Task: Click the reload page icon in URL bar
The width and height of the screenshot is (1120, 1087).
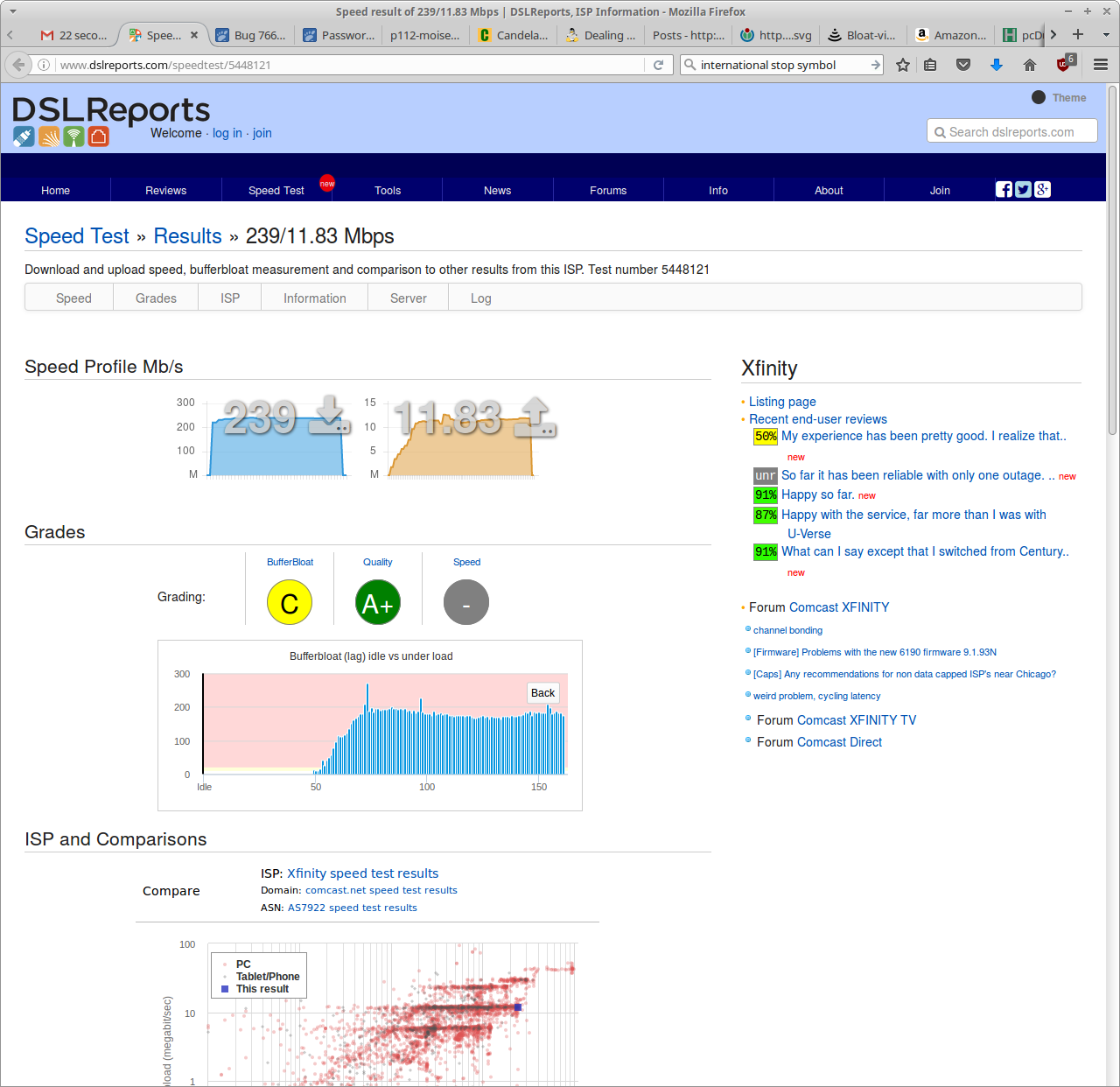Action: pyautogui.click(x=659, y=65)
